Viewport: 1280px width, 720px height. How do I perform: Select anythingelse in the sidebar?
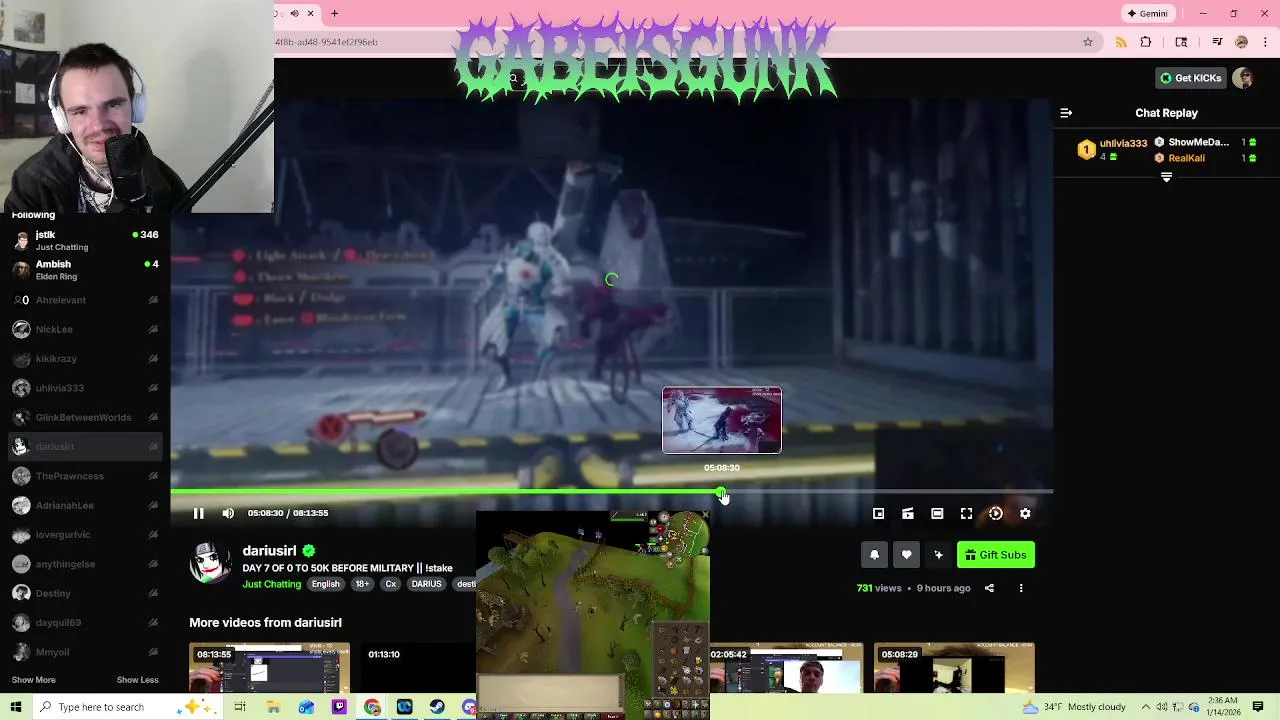[x=85, y=564]
